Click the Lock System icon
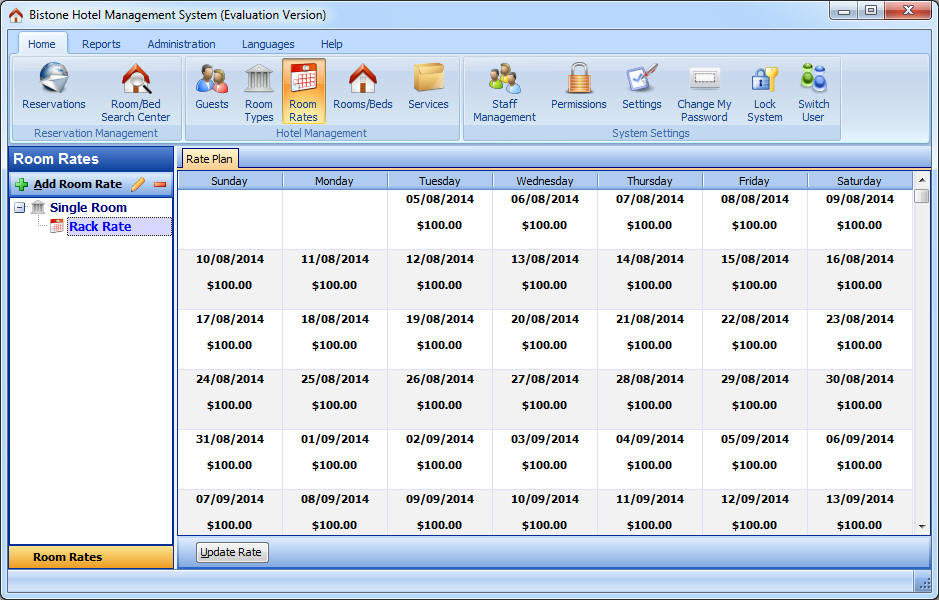Image resolution: width=939 pixels, height=600 pixels. (765, 80)
